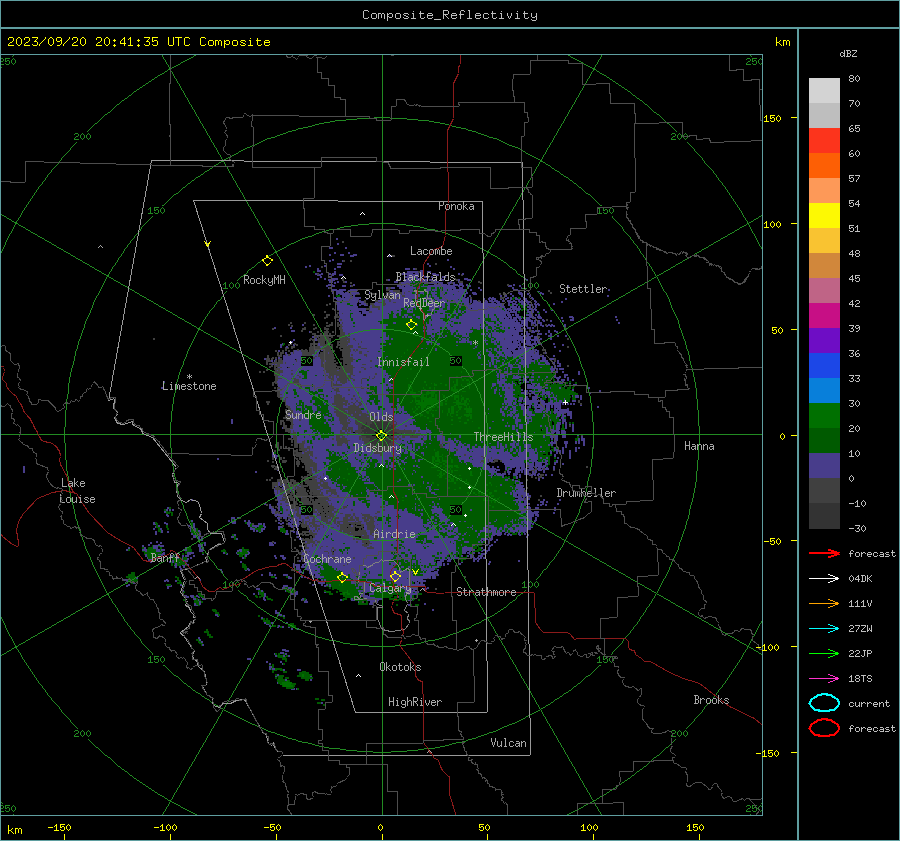Click the Cochrane town label
900x841 pixels.
coord(327,559)
